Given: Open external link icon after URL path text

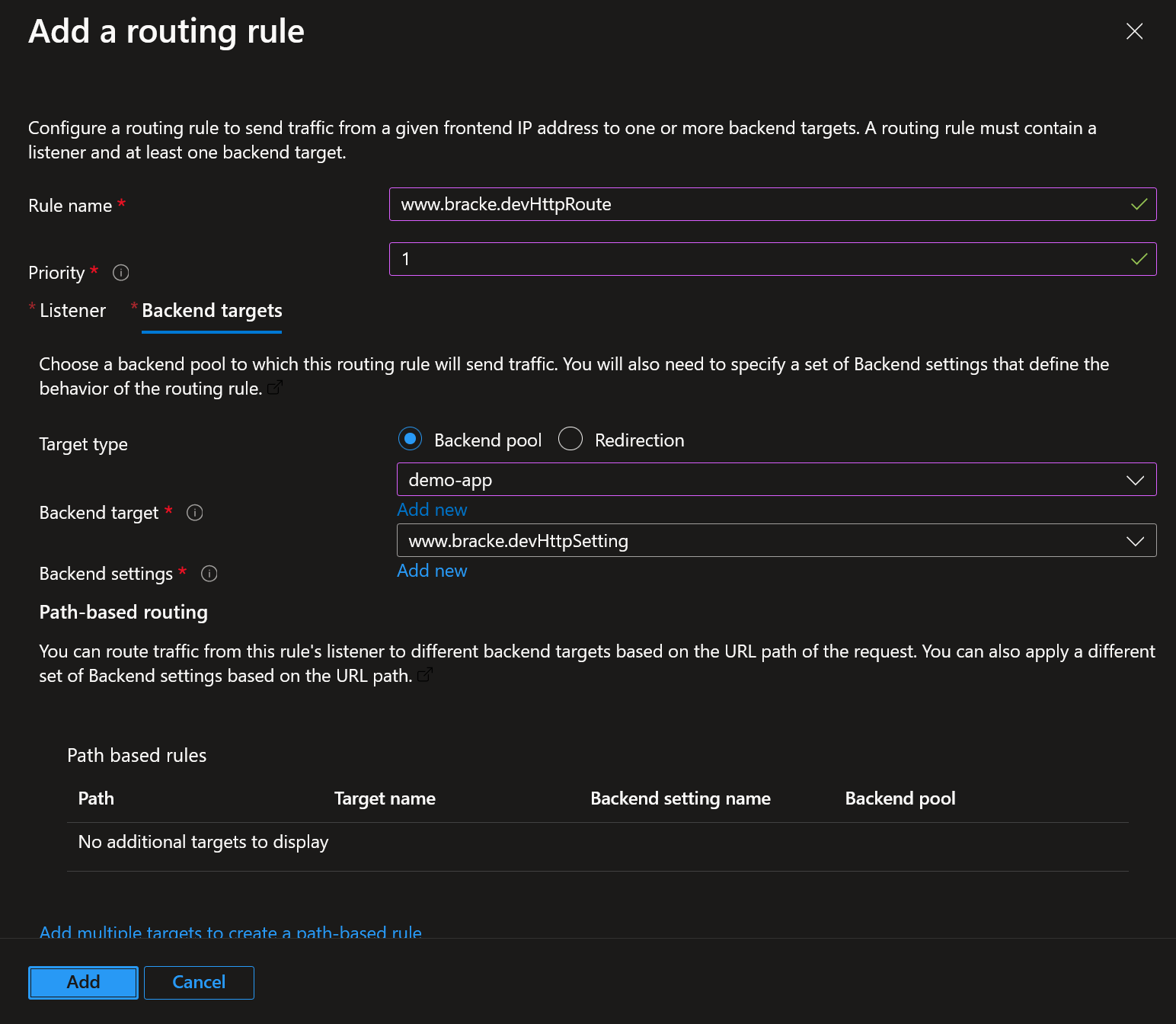Looking at the screenshot, I should point(425,675).
